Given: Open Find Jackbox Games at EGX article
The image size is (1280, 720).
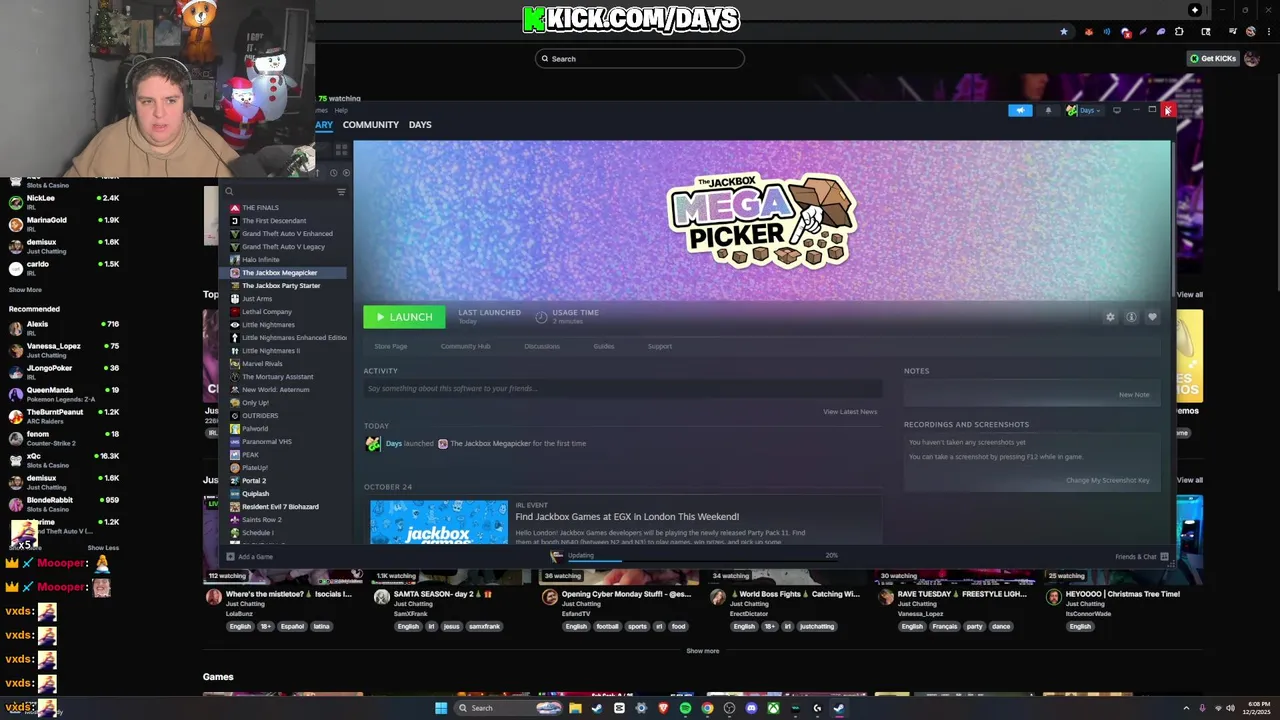Looking at the screenshot, I should coord(627,517).
